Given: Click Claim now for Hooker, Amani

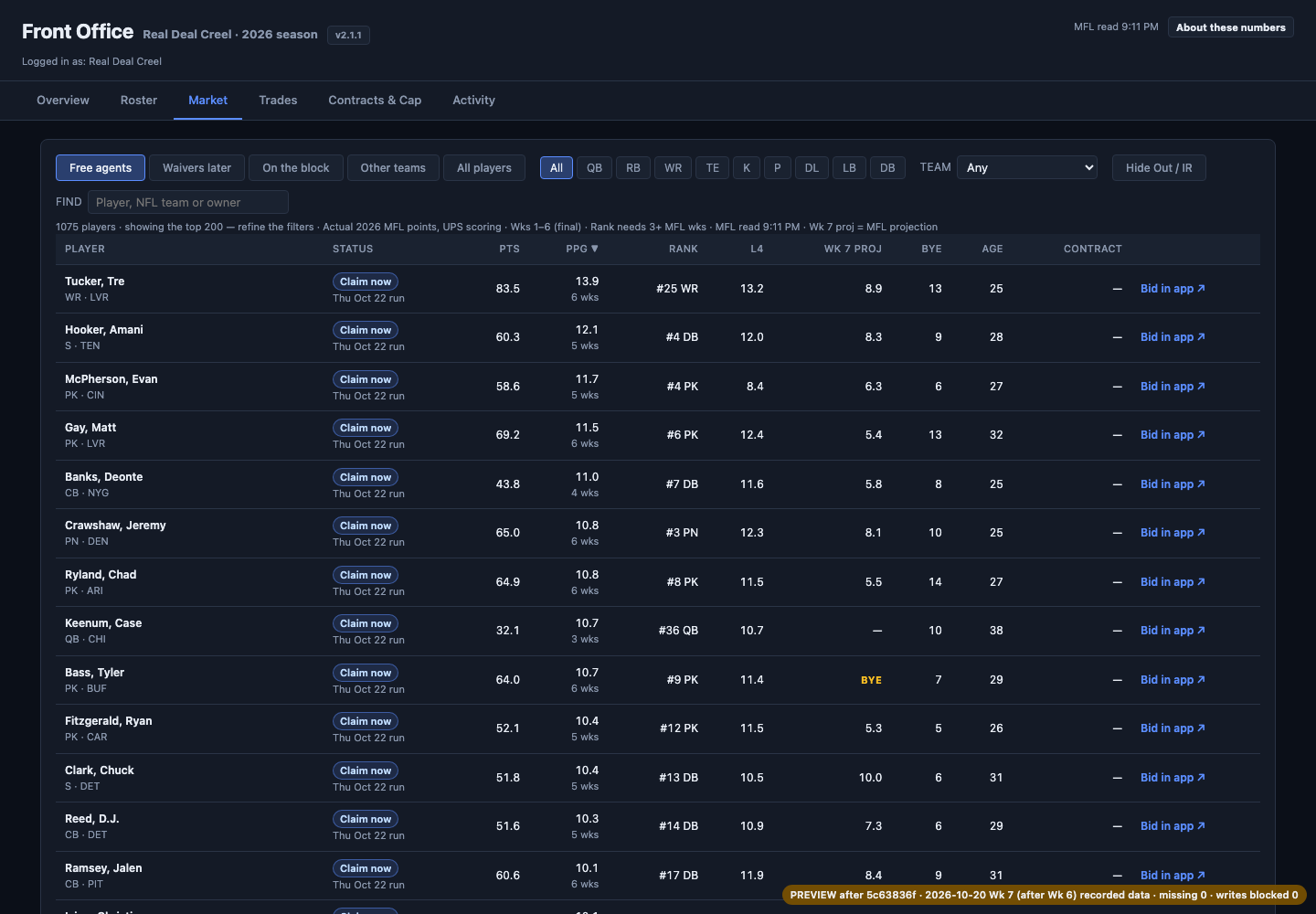Looking at the screenshot, I should click(366, 330).
